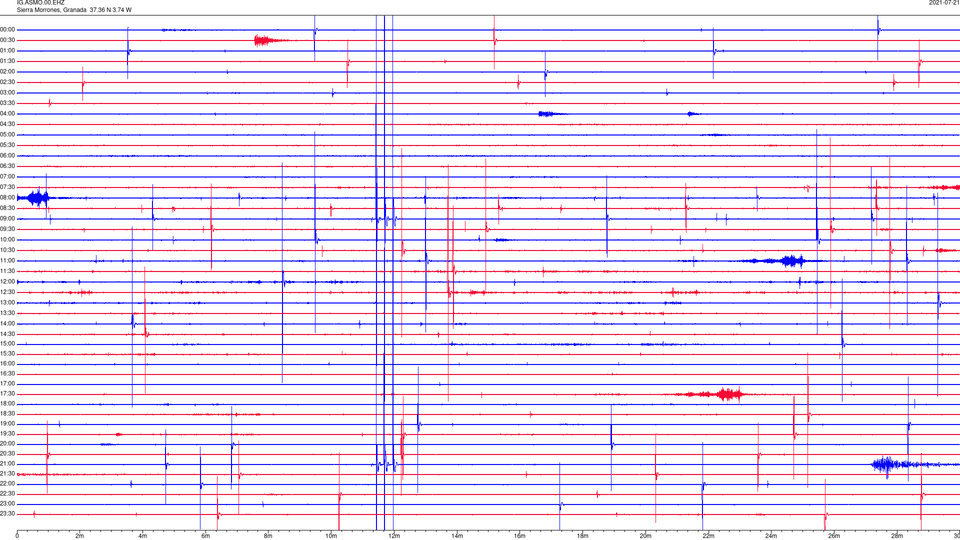Select the 11:30 trace time label
The image size is (960, 540).
[8, 271]
